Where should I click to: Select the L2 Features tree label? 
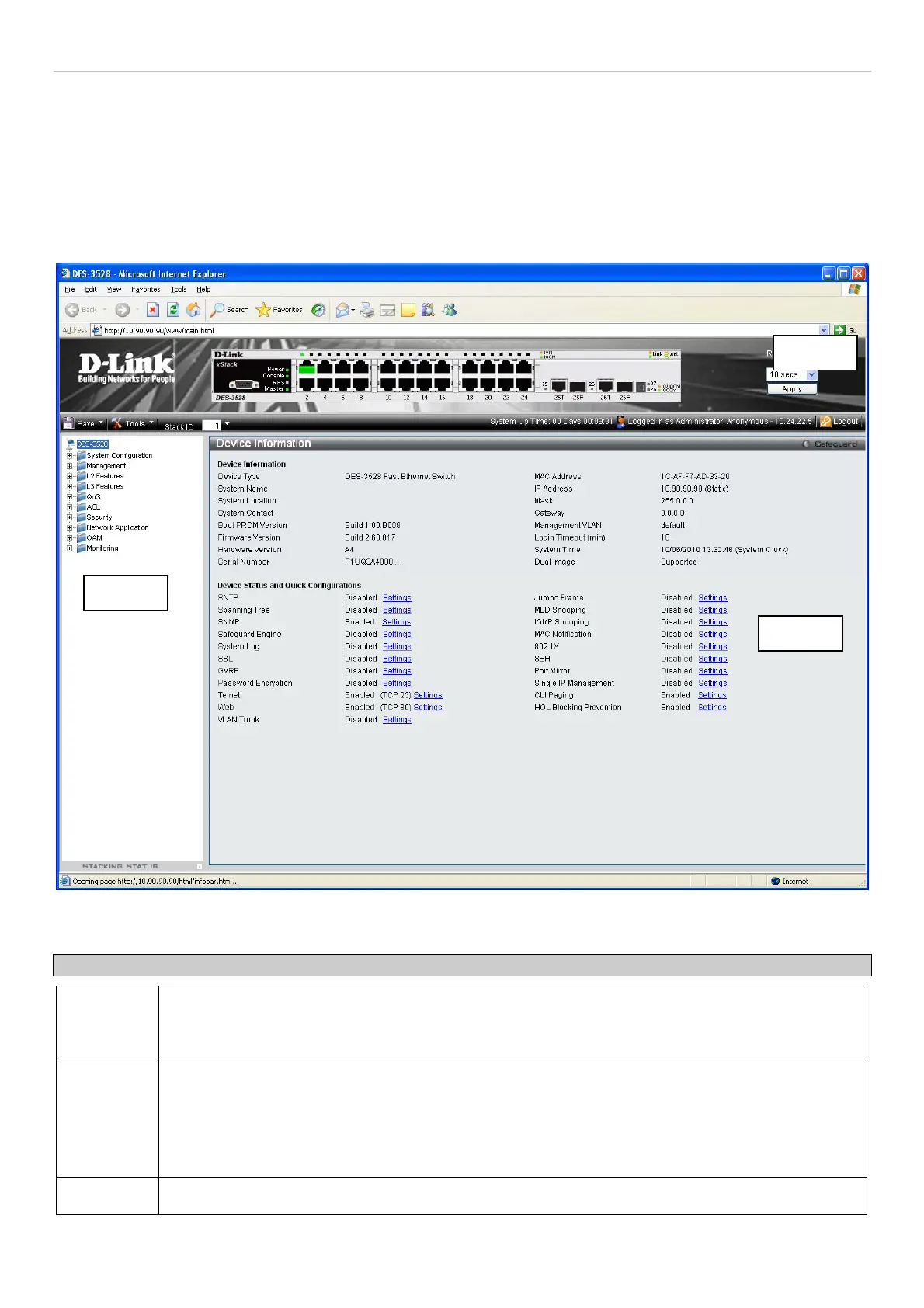[x=105, y=476]
